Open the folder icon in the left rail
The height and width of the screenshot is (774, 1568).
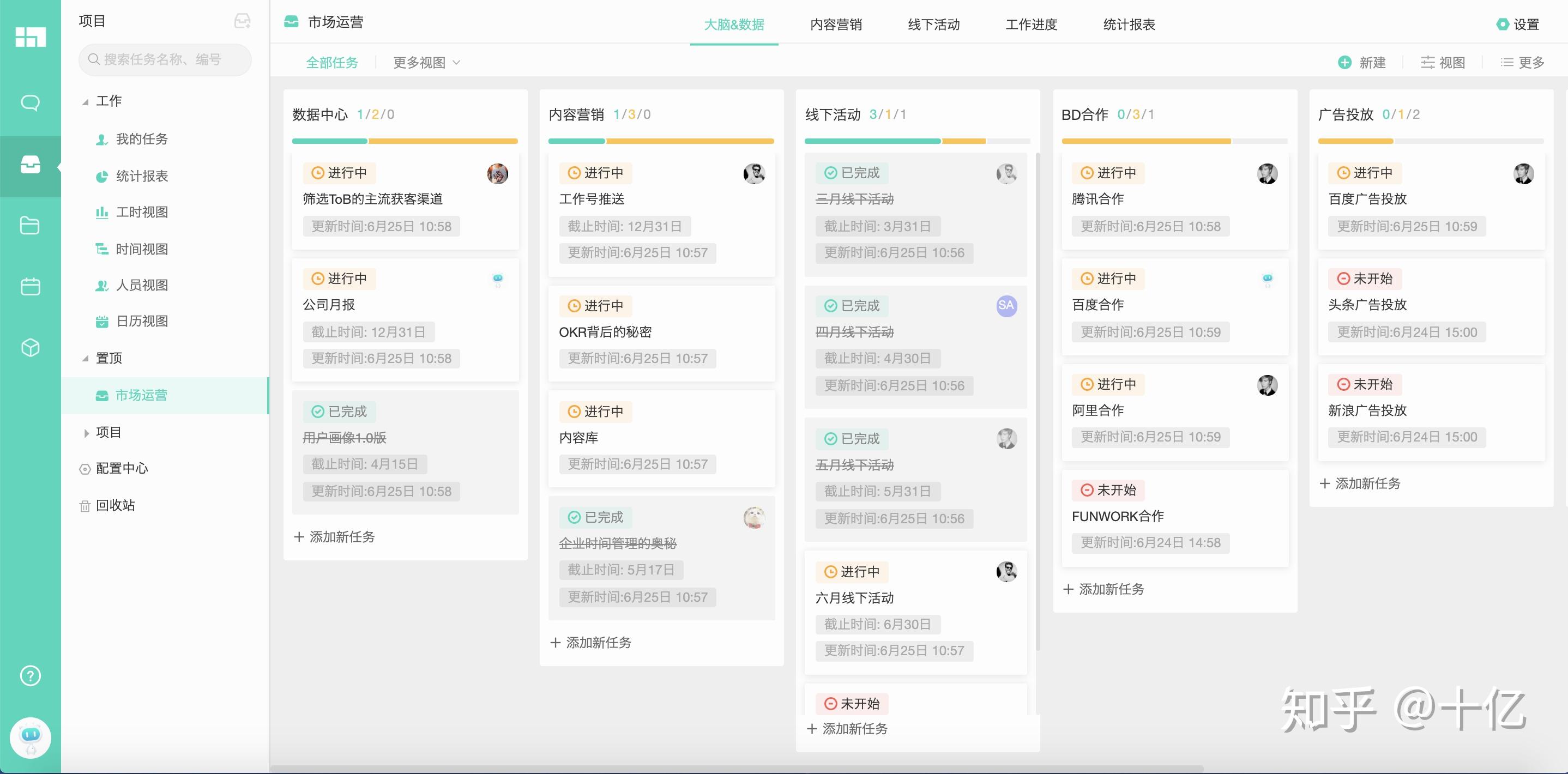point(29,225)
